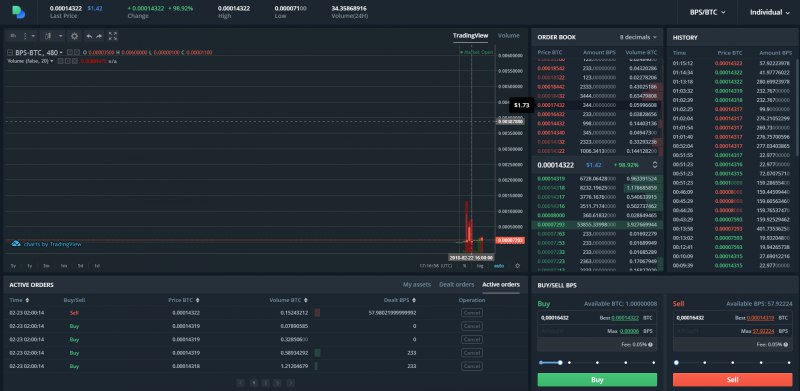The height and width of the screenshot is (391, 800).
Task: Select history trade at 01:15:12
Action: pos(733,63)
